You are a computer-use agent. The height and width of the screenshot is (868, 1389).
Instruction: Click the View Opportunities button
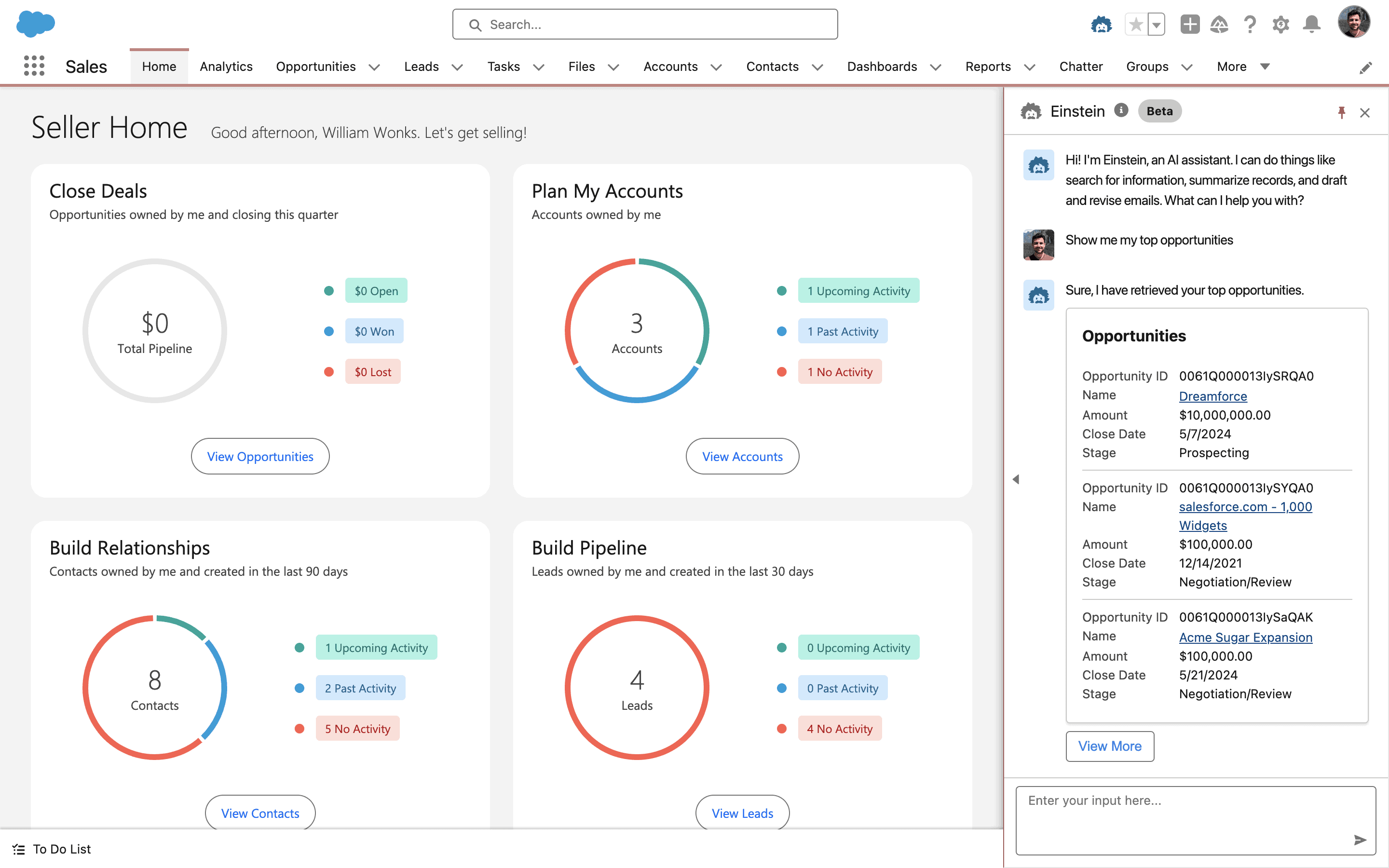click(260, 456)
